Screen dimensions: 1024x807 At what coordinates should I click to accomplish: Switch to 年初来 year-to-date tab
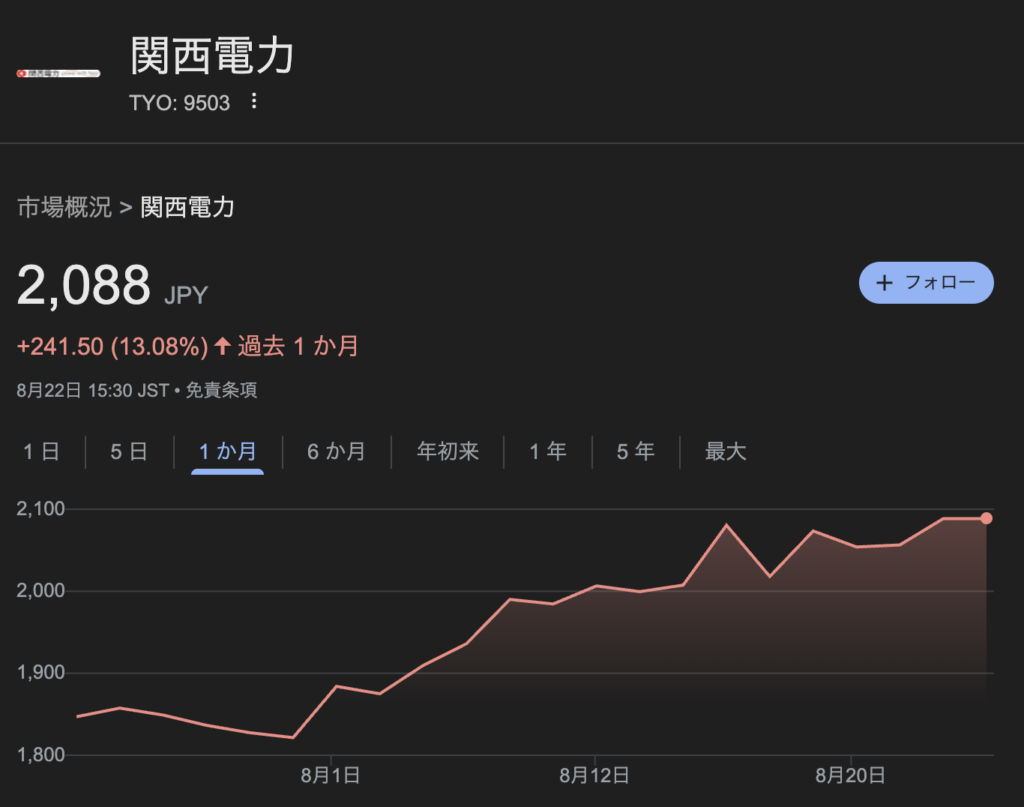447,451
